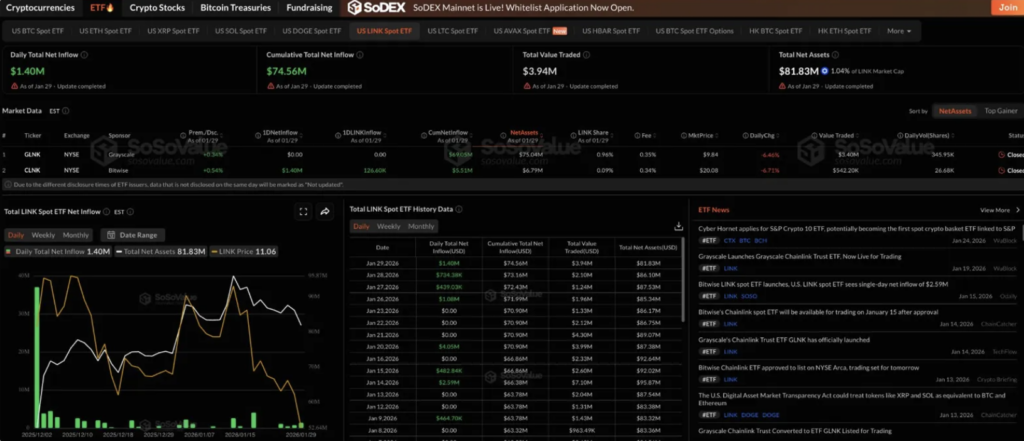Switch to US BTC Spot ETF tab
The height and width of the screenshot is (441, 1024).
click(37, 31)
